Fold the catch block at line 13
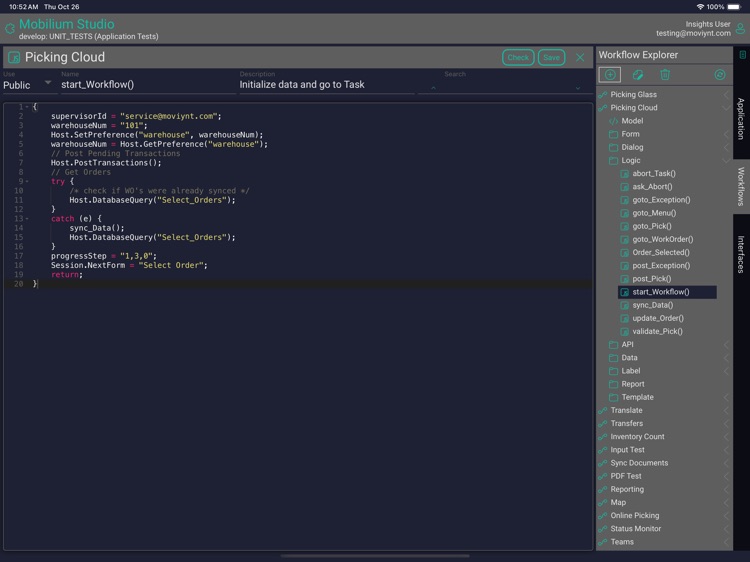The width and height of the screenshot is (750, 562). (27, 219)
